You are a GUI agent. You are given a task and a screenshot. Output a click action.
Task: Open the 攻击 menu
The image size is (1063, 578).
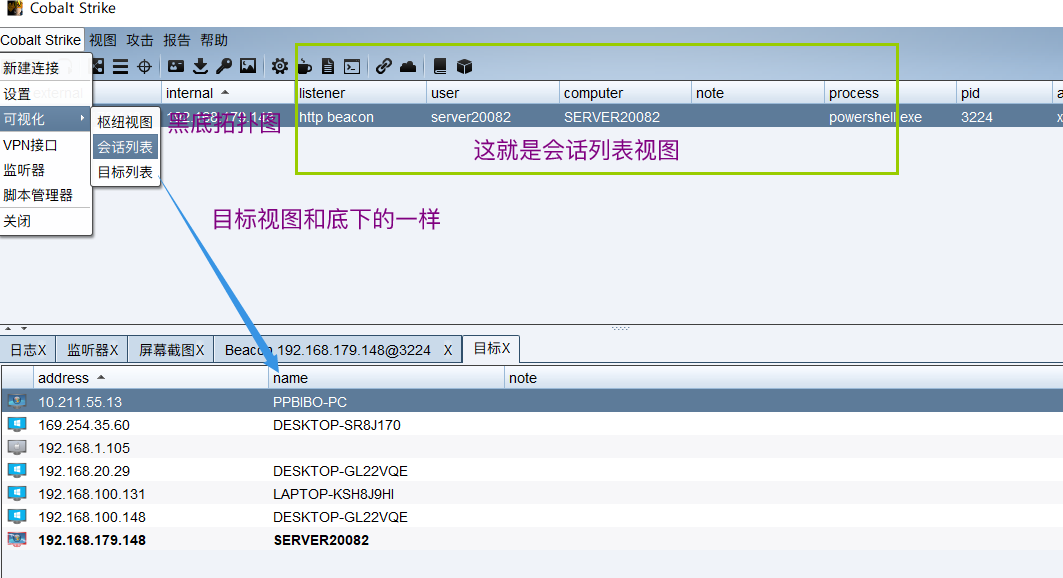pos(140,40)
